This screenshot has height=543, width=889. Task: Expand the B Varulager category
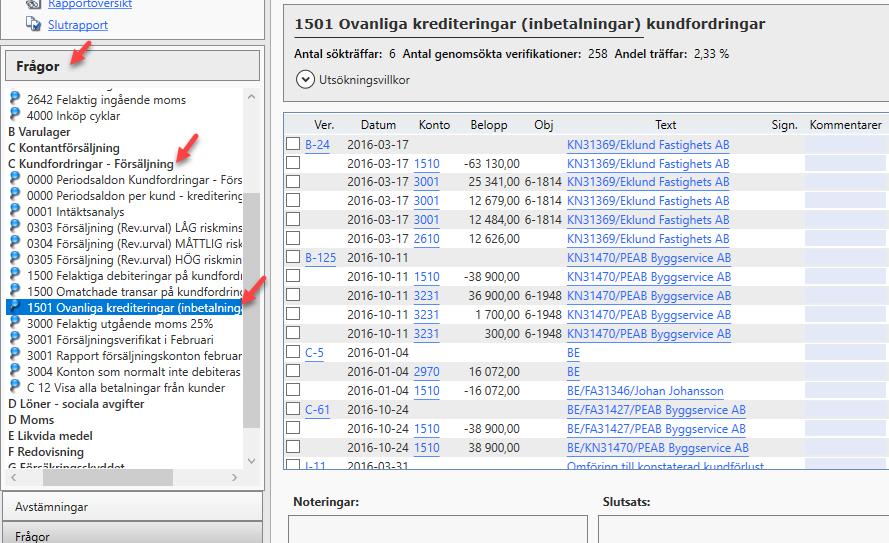pyautogui.click(x=39, y=131)
